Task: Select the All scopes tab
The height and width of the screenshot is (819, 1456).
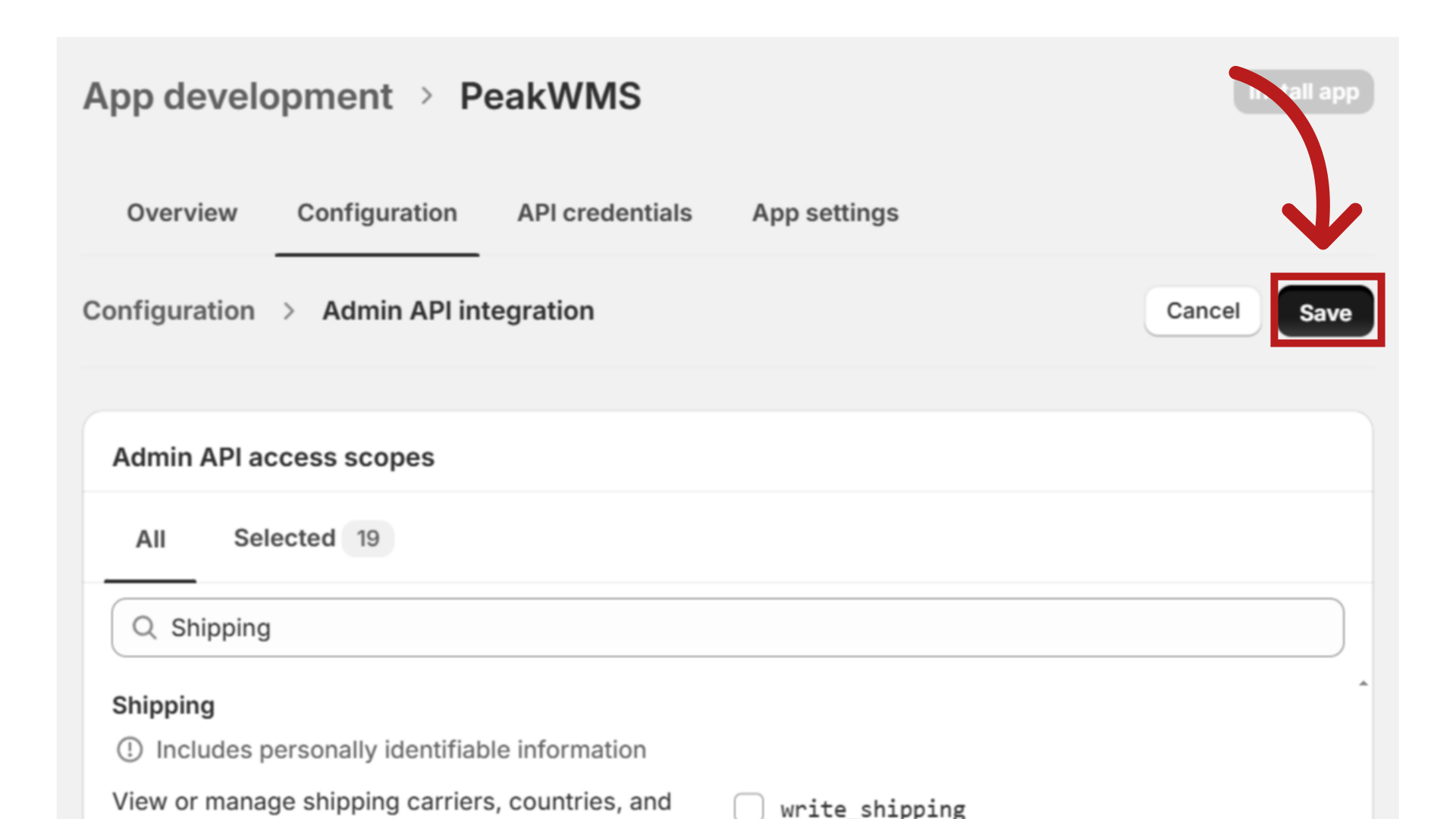Action: click(150, 539)
